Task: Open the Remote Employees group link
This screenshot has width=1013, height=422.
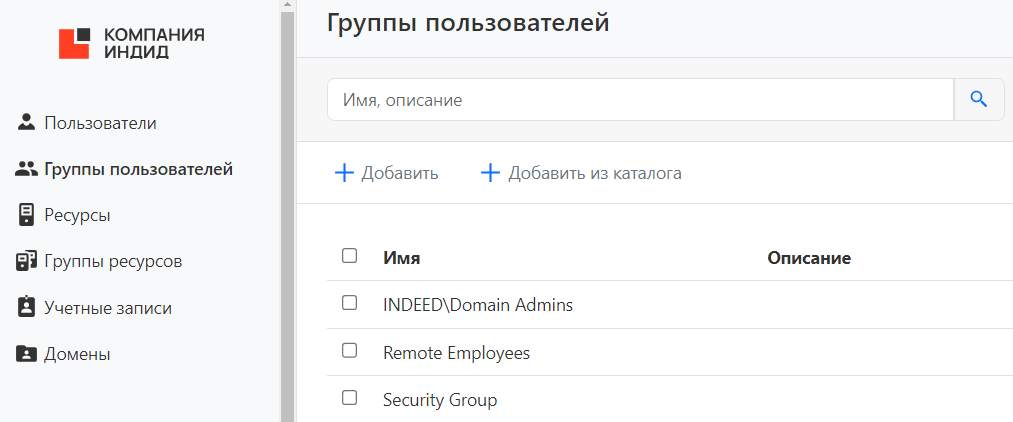Action: 456,353
